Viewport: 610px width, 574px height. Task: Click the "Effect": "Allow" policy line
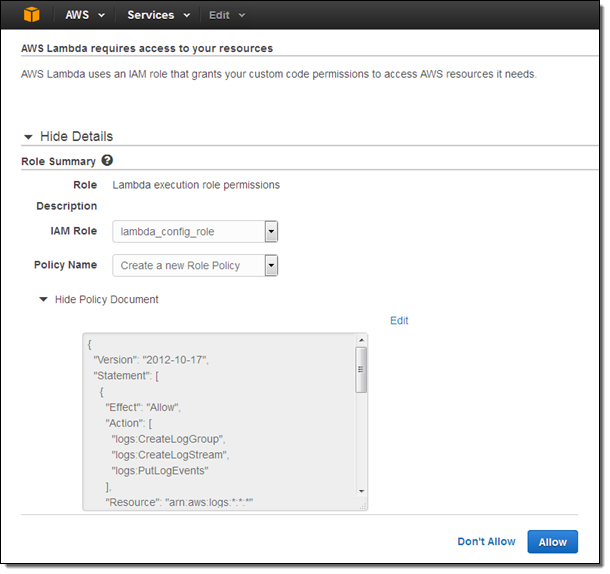point(147,407)
